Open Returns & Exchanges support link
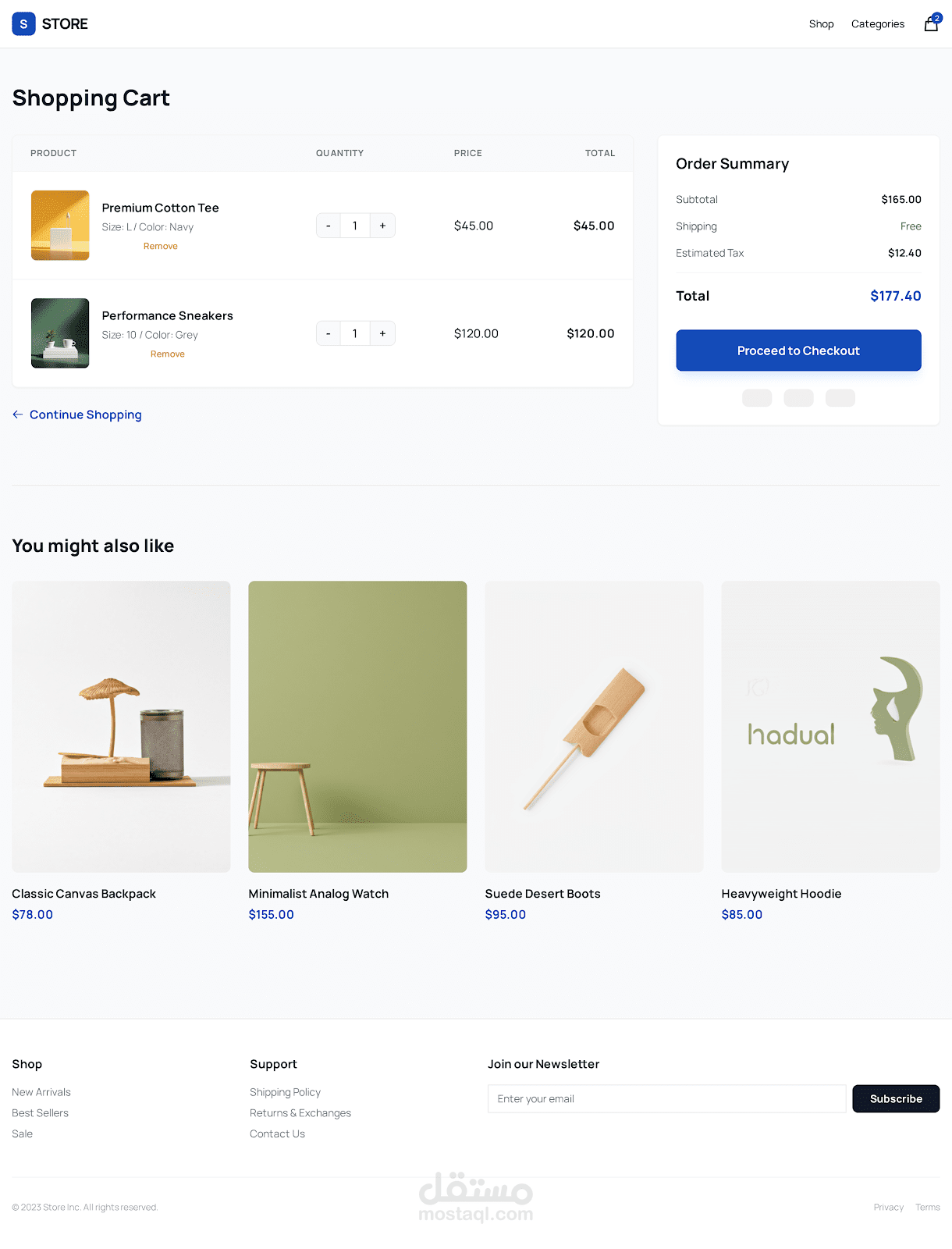 point(300,1113)
